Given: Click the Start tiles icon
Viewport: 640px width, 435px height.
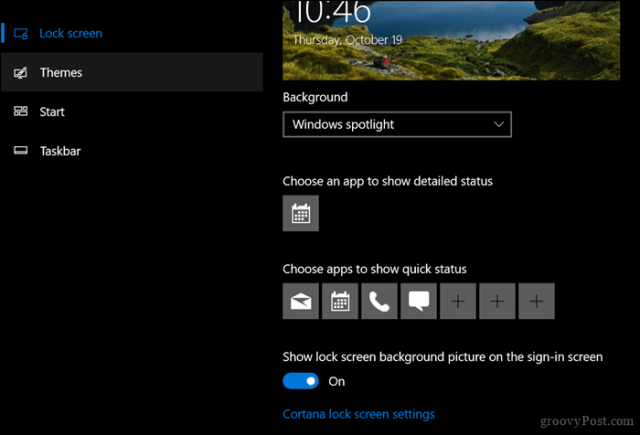Looking at the screenshot, I should (x=21, y=111).
